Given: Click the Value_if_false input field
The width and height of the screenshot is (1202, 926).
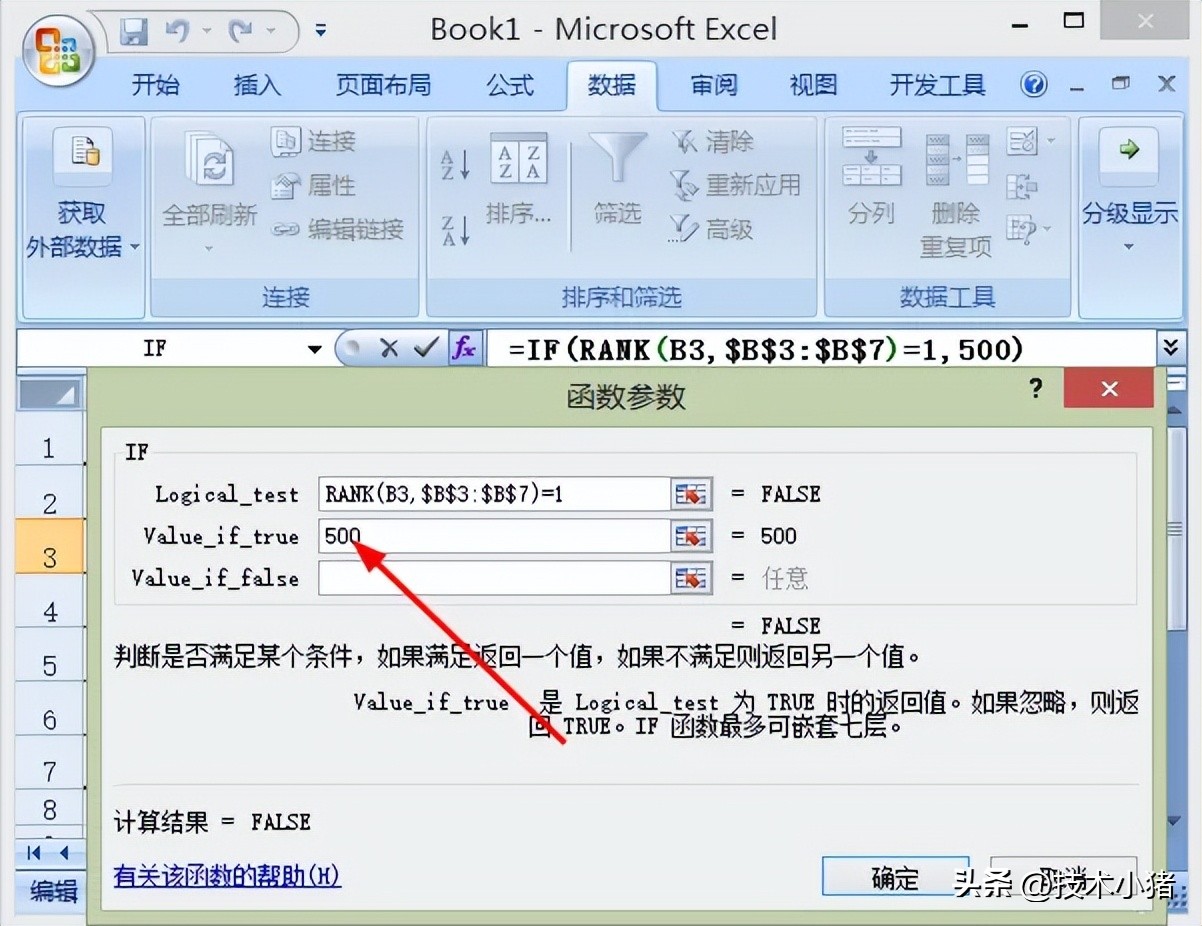Looking at the screenshot, I should [x=494, y=577].
